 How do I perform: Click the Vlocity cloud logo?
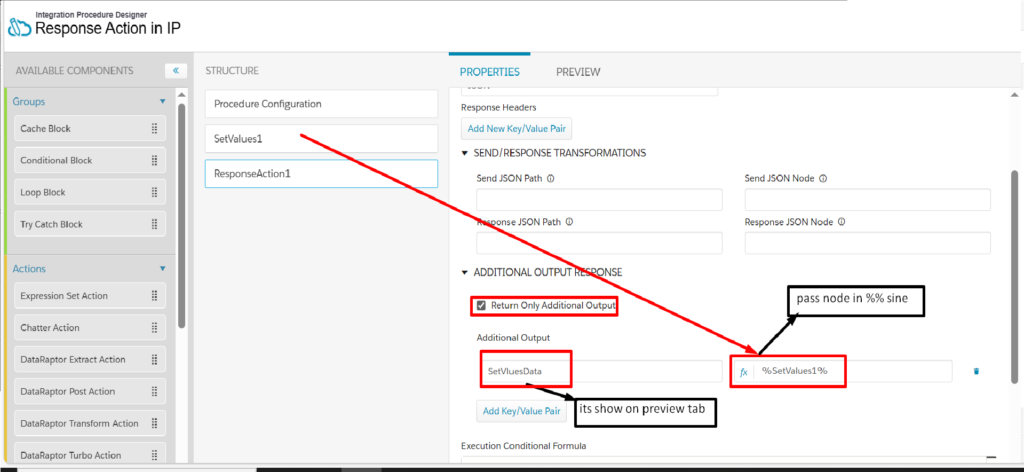[20, 28]
